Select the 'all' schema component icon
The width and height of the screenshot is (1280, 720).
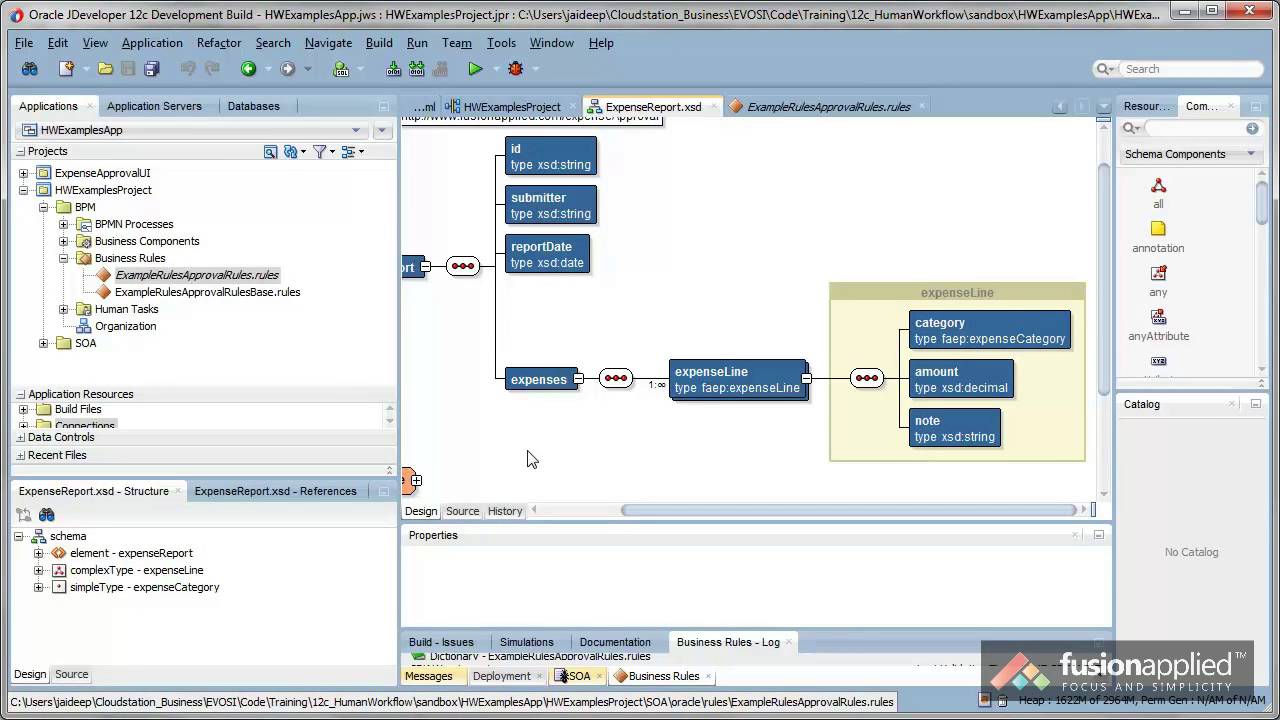pyautogui.click(x=1158, y=185)
